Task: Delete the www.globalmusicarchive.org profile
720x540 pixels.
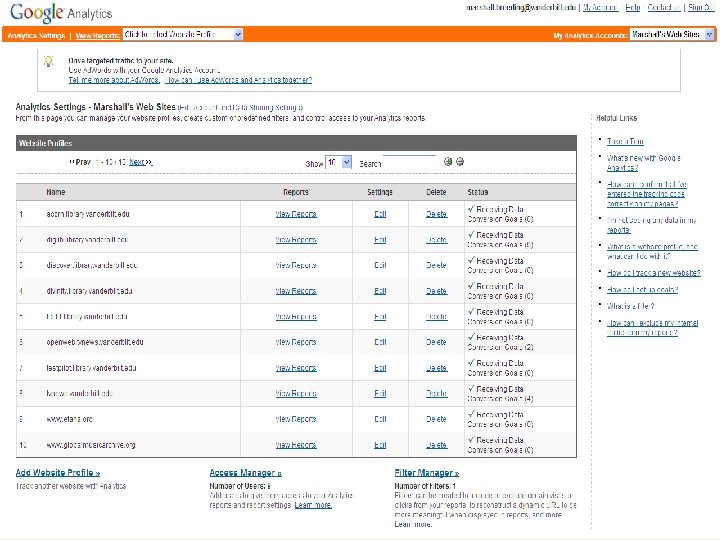Action: (x=436, y=445)
